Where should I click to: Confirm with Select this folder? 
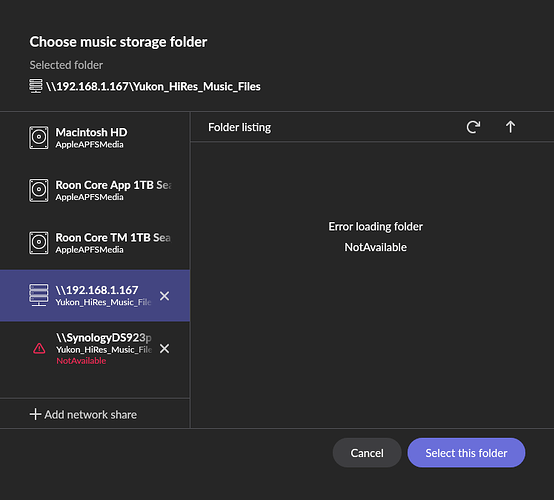pyautogui.click(x=466, y=453)
